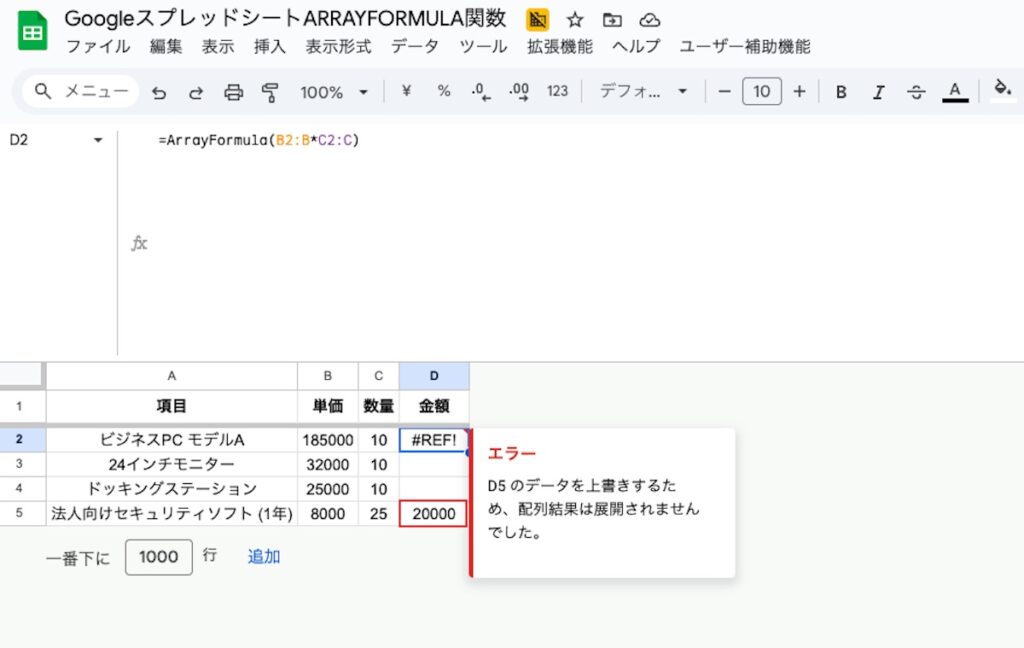Select column A header
This screenshot has height=648, width=1024.
tap(172, 376)
